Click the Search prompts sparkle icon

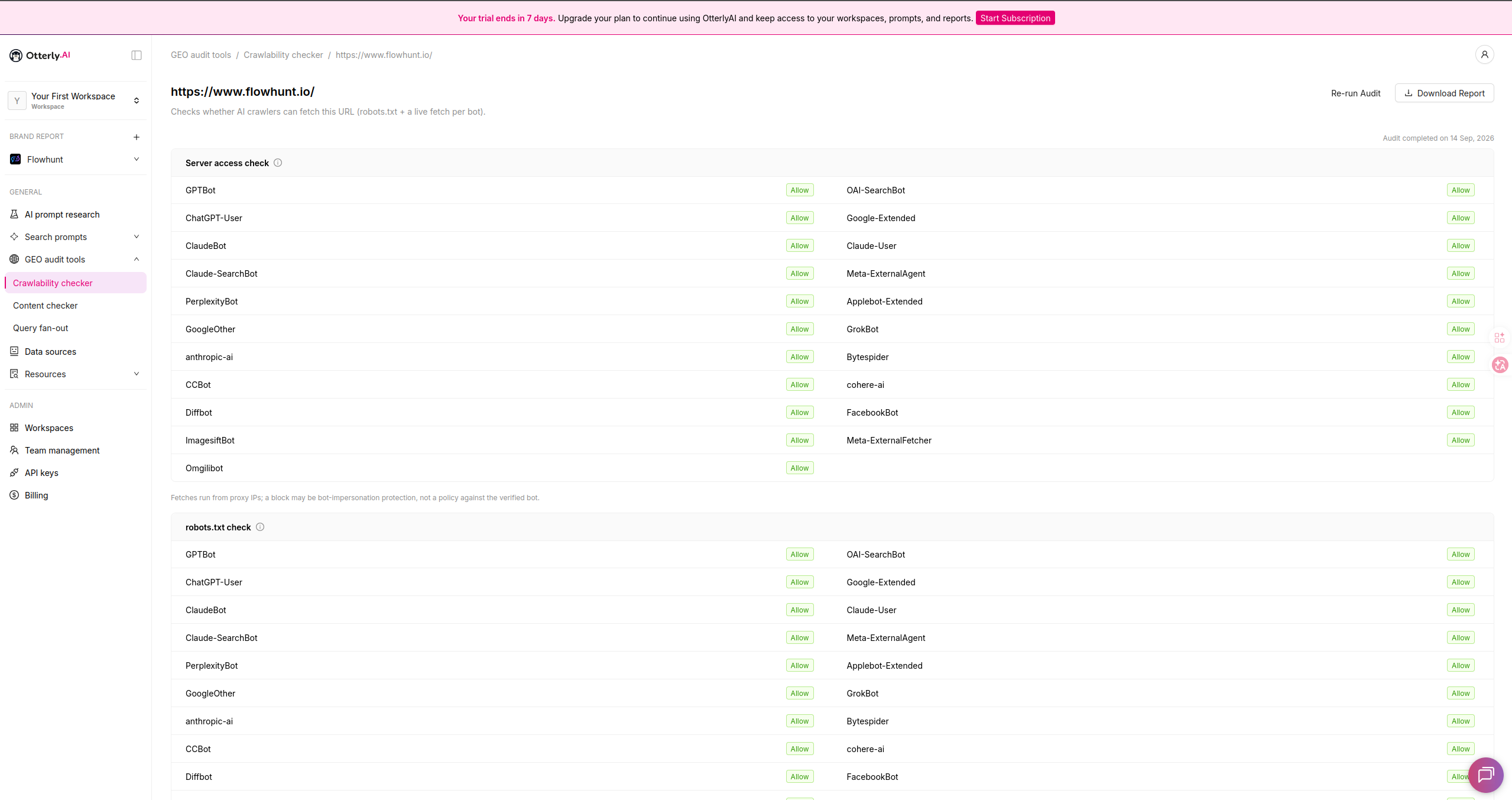(14, 237)
